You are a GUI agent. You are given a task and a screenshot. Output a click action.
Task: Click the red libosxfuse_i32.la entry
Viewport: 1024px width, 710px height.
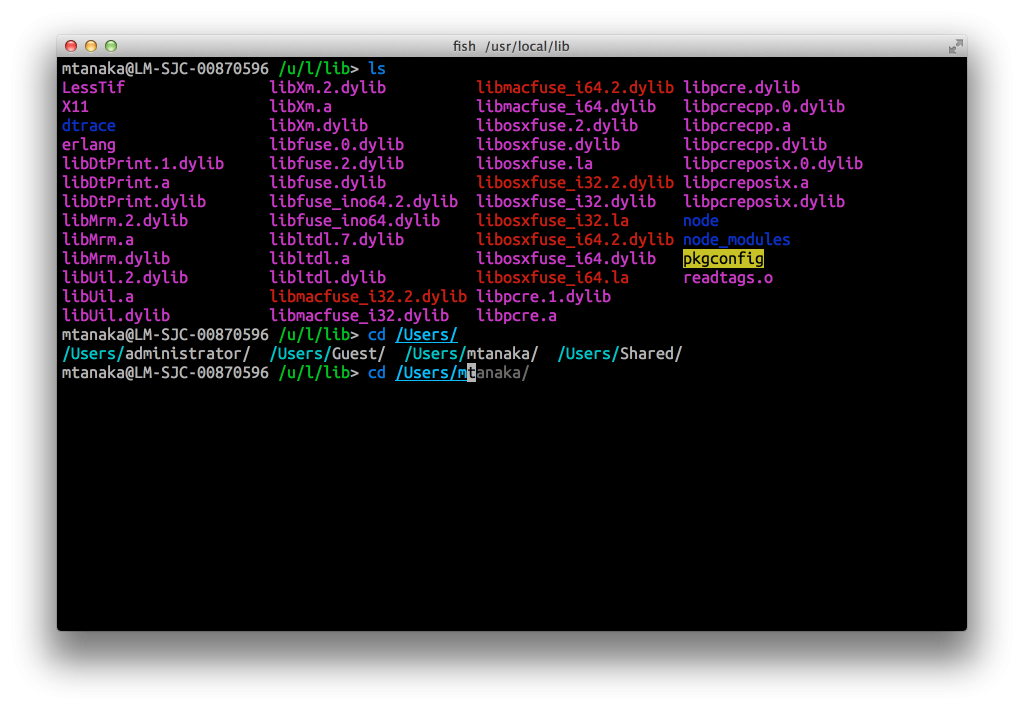click(552, 221)
